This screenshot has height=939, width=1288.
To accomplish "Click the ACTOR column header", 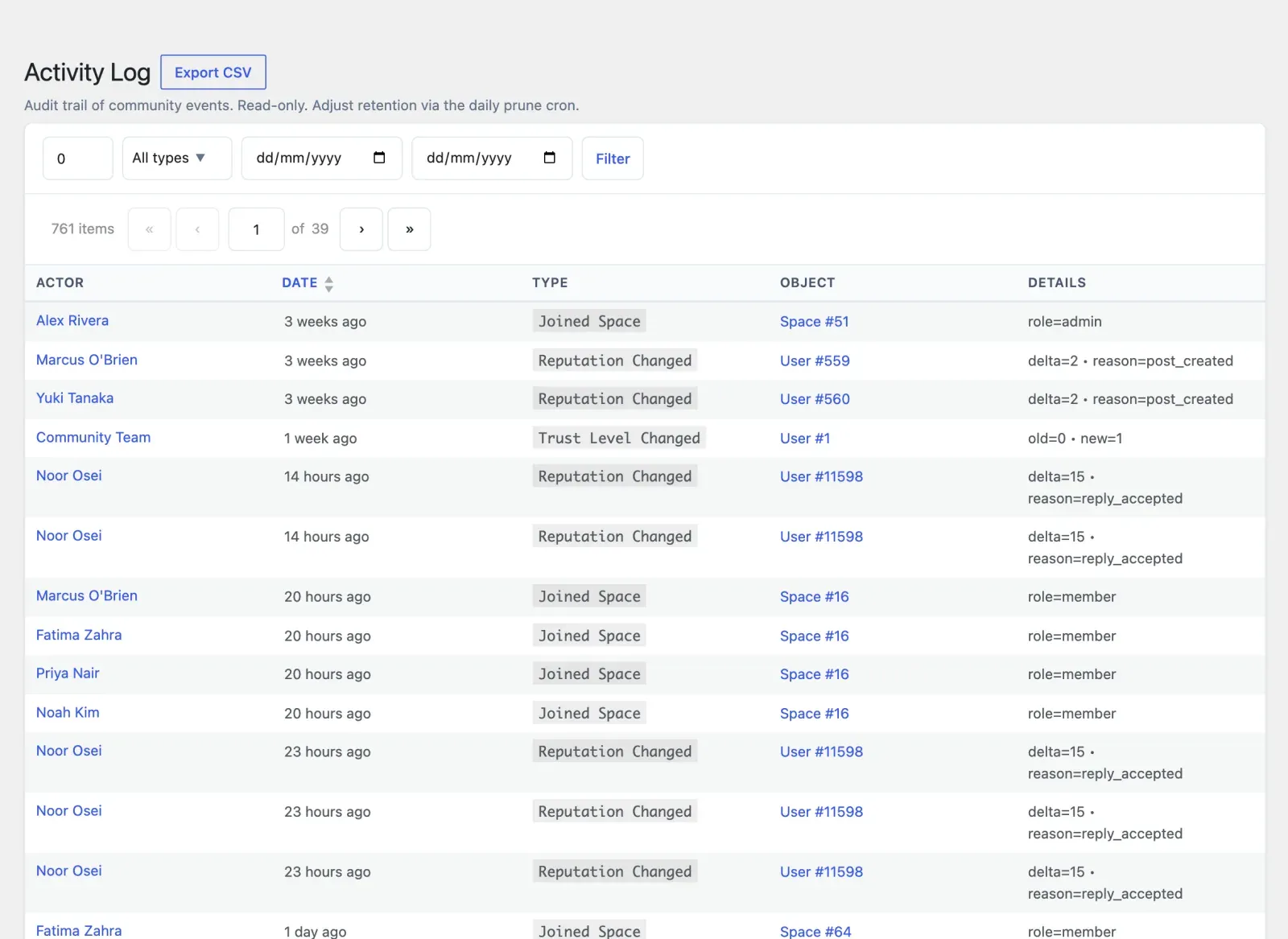I will pyautogui.click(x=60, y=282).
